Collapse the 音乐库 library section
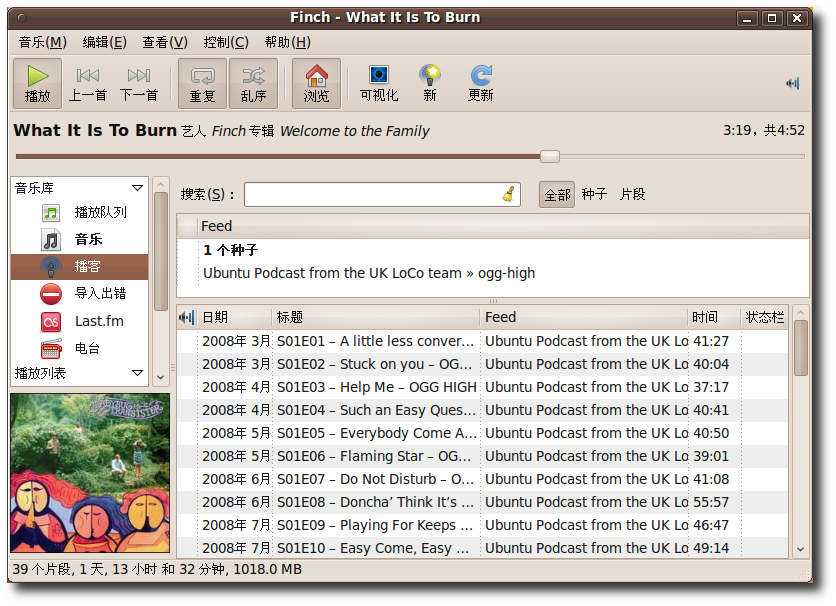The height and width of the screenshot is (606, 836). coord(137,188)
